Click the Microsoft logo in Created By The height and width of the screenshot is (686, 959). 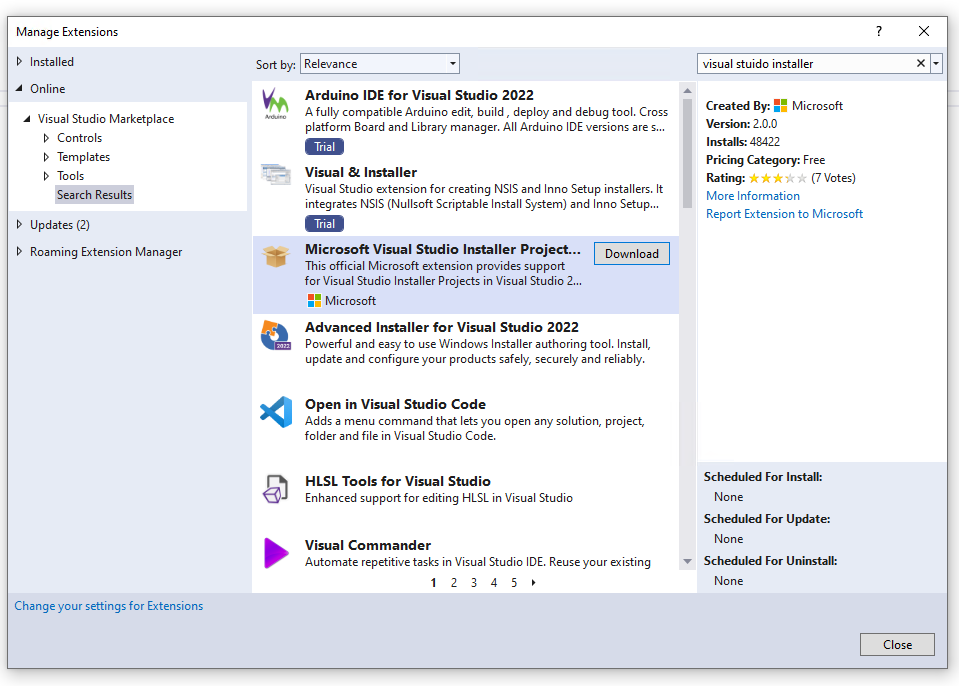click(780, 106)
